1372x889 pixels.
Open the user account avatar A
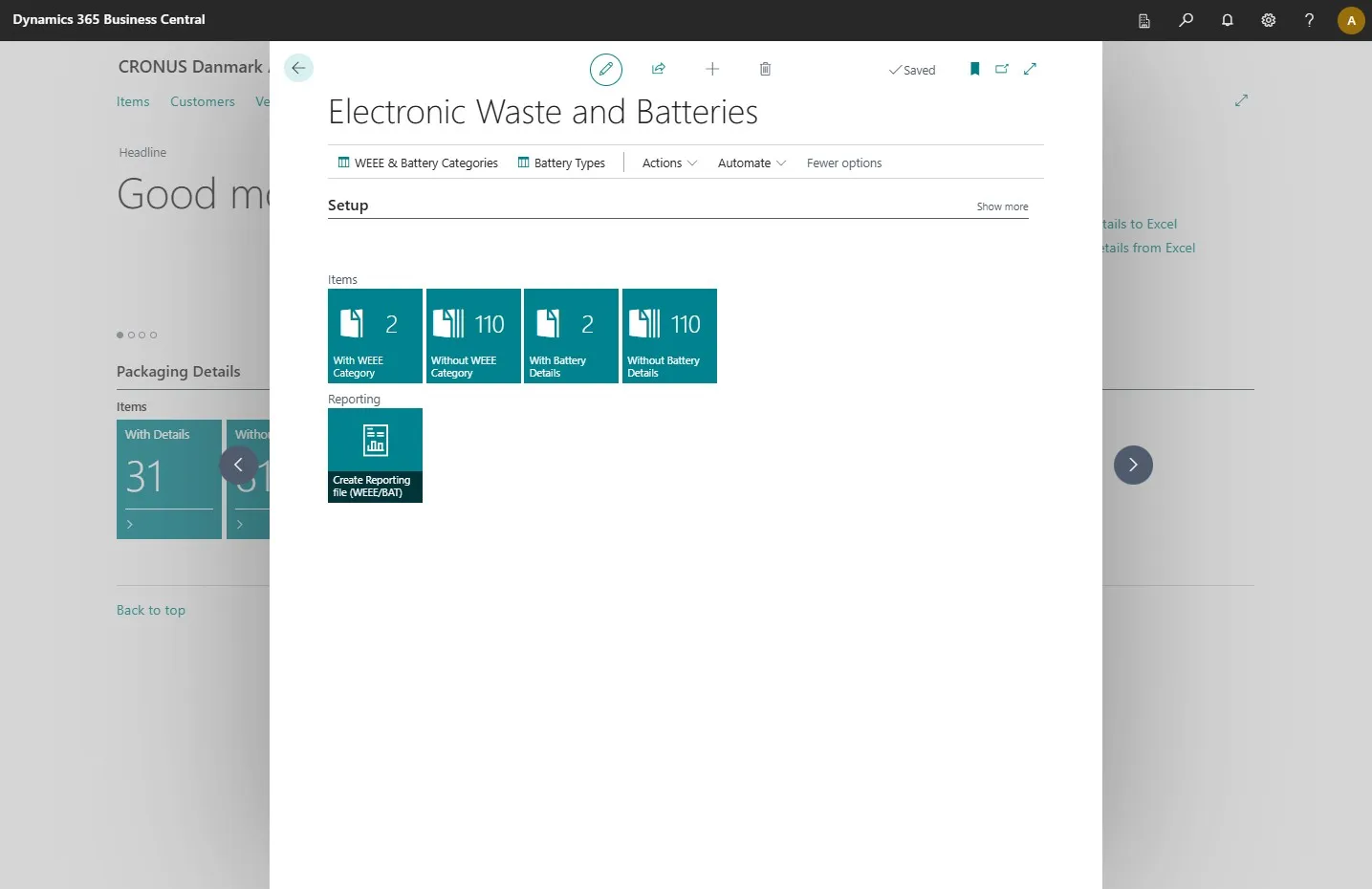tap(1351, 20)
